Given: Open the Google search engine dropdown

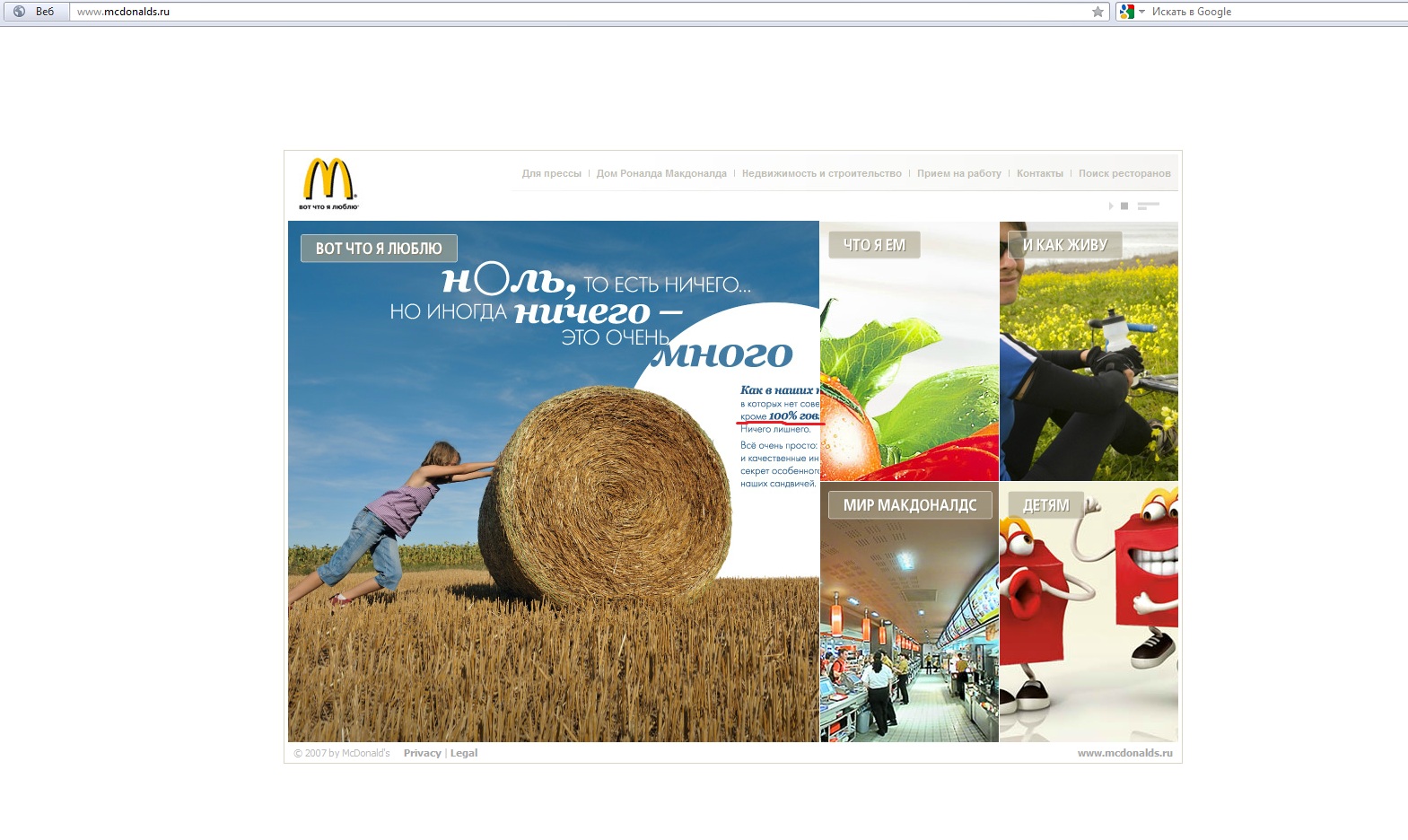Looking at the screenshot, I should pyautogui.click(x=1133, y=12).
